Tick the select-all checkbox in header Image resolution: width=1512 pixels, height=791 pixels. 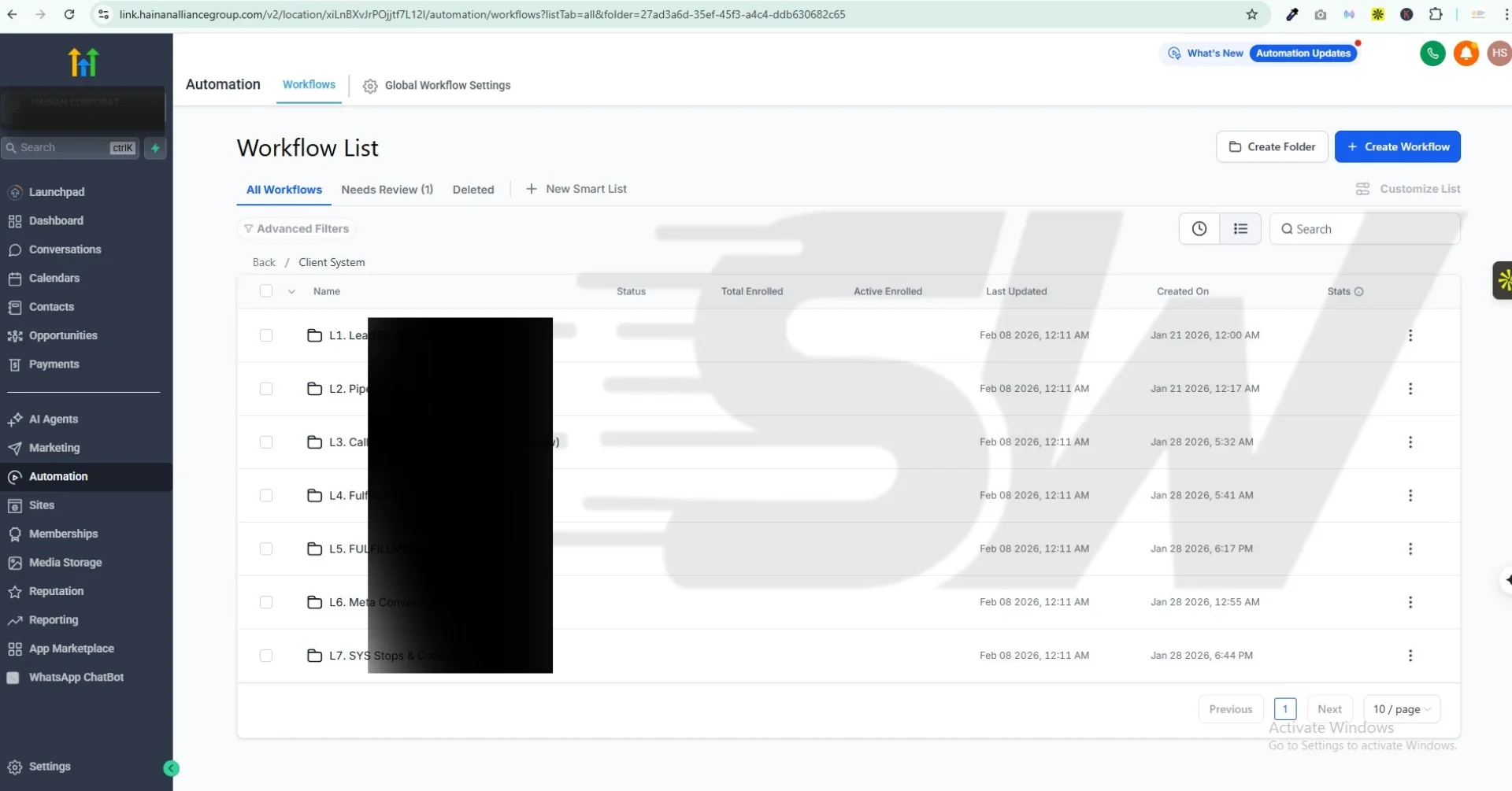[x=266, y=291]
